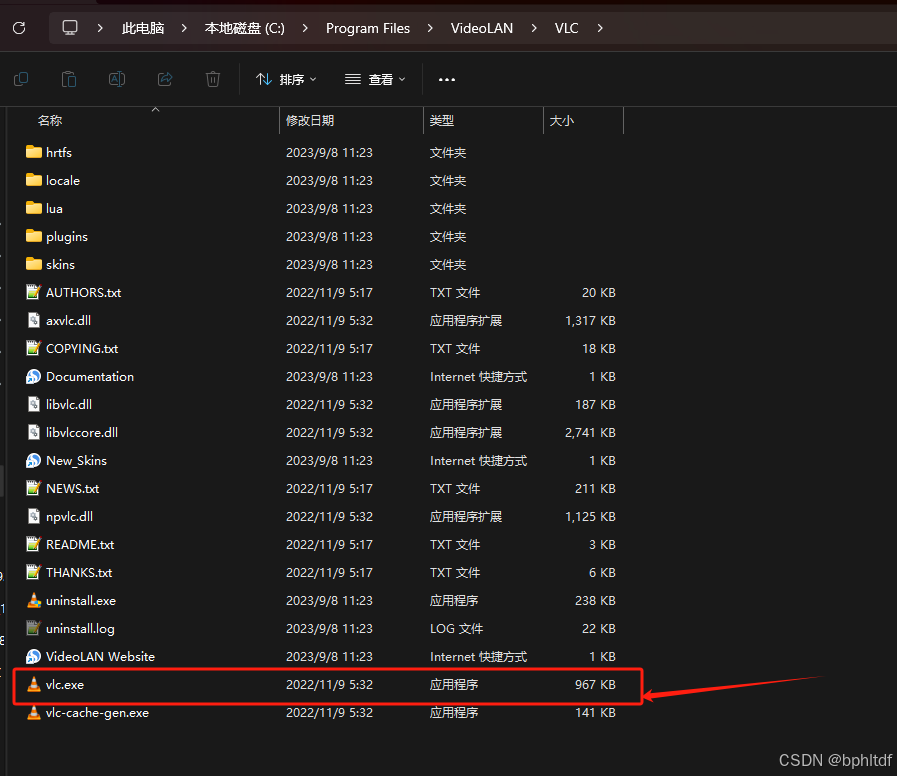Click the 211 KB size cell
This screenshot has width=897, height=776.
(595, 488)
